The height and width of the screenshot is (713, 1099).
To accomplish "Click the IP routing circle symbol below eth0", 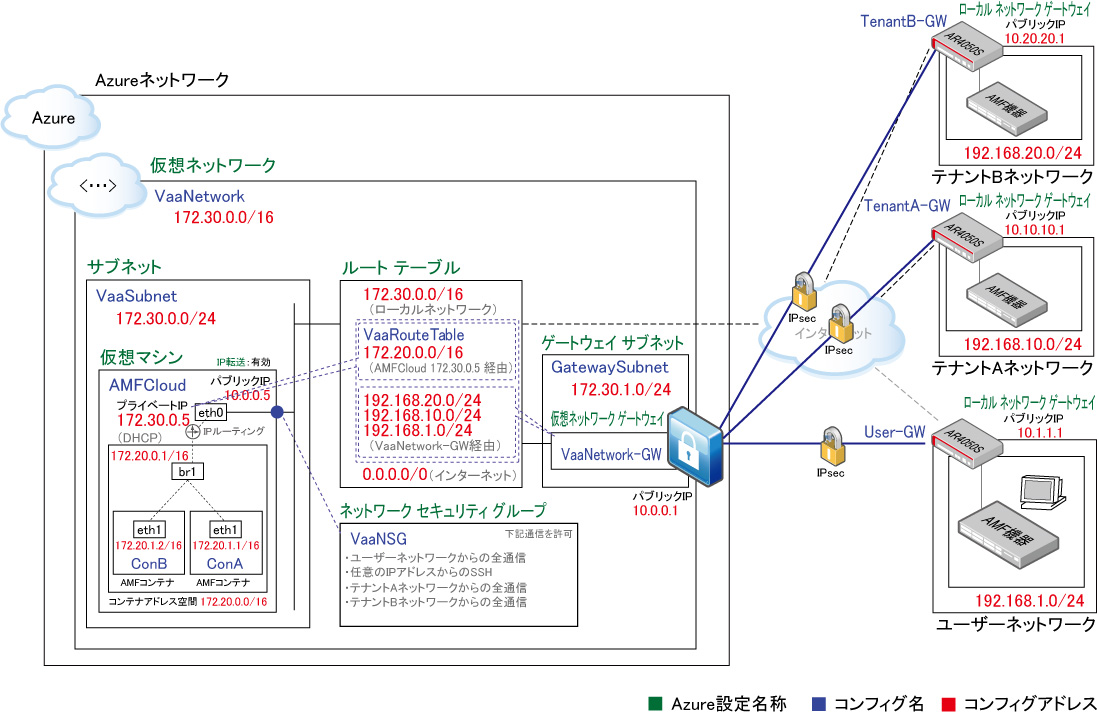I will pos(194,431).
